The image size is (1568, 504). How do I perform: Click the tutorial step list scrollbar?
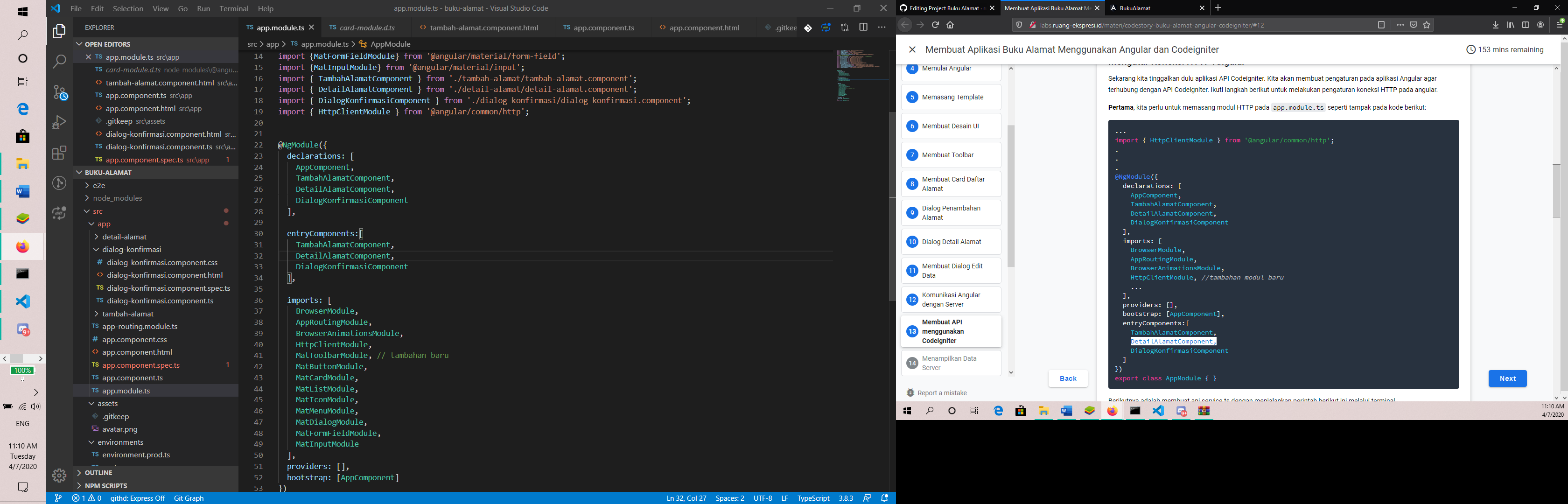[1011, 196]
